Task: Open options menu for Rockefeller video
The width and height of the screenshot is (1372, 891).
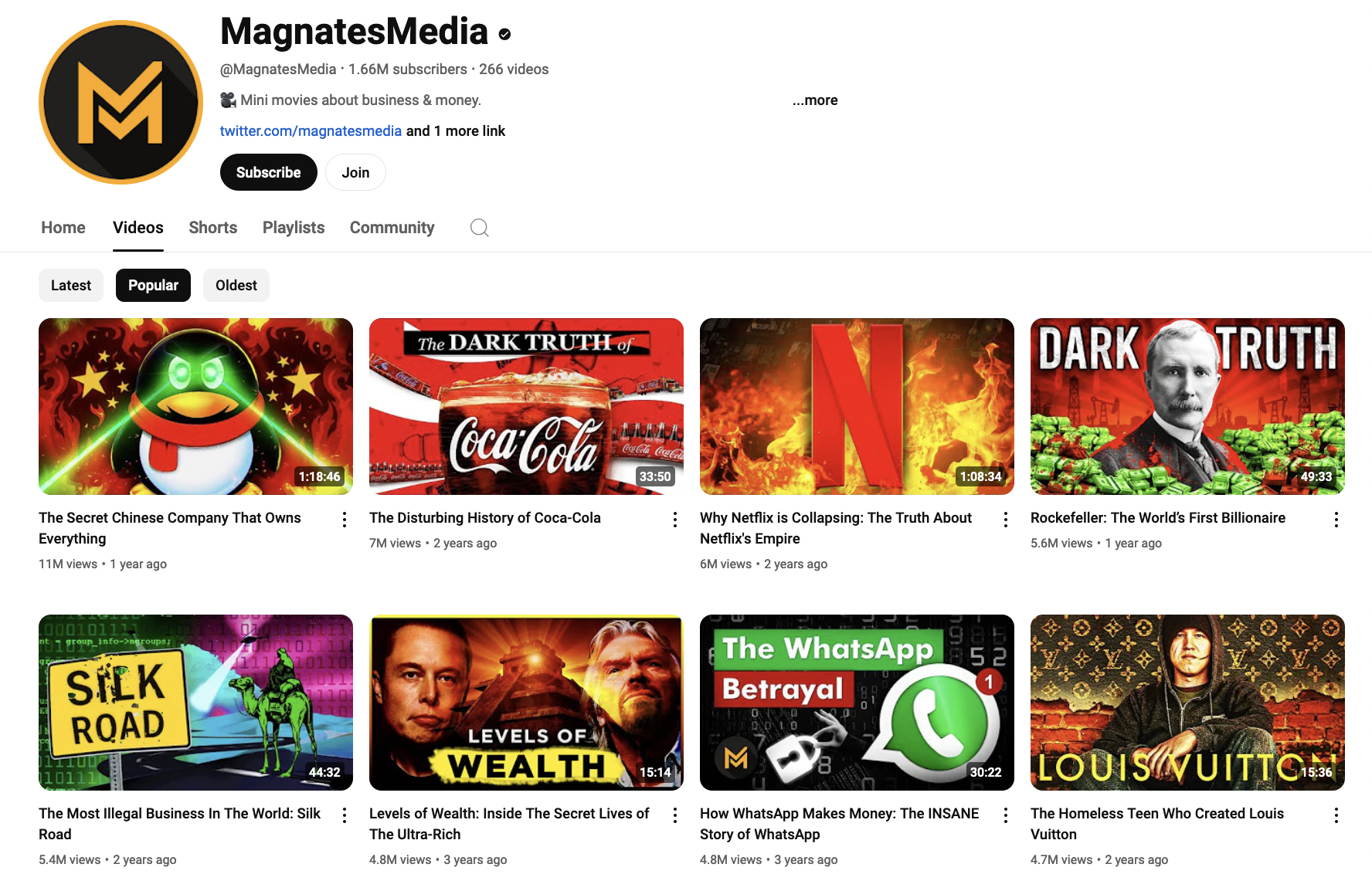Action: click(1336, 520)
